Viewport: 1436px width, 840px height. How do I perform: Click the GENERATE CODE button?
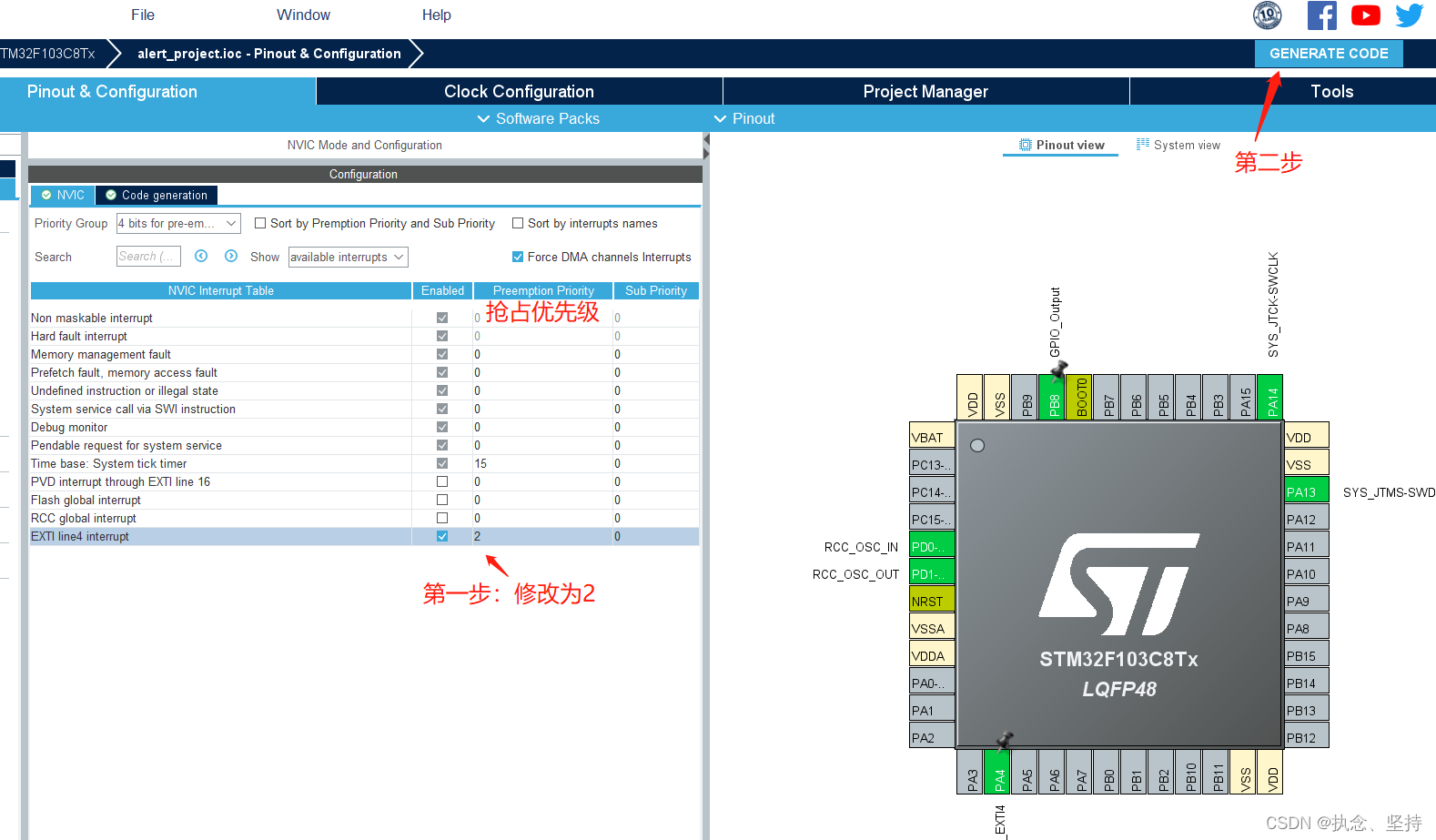click(1329, 54)
